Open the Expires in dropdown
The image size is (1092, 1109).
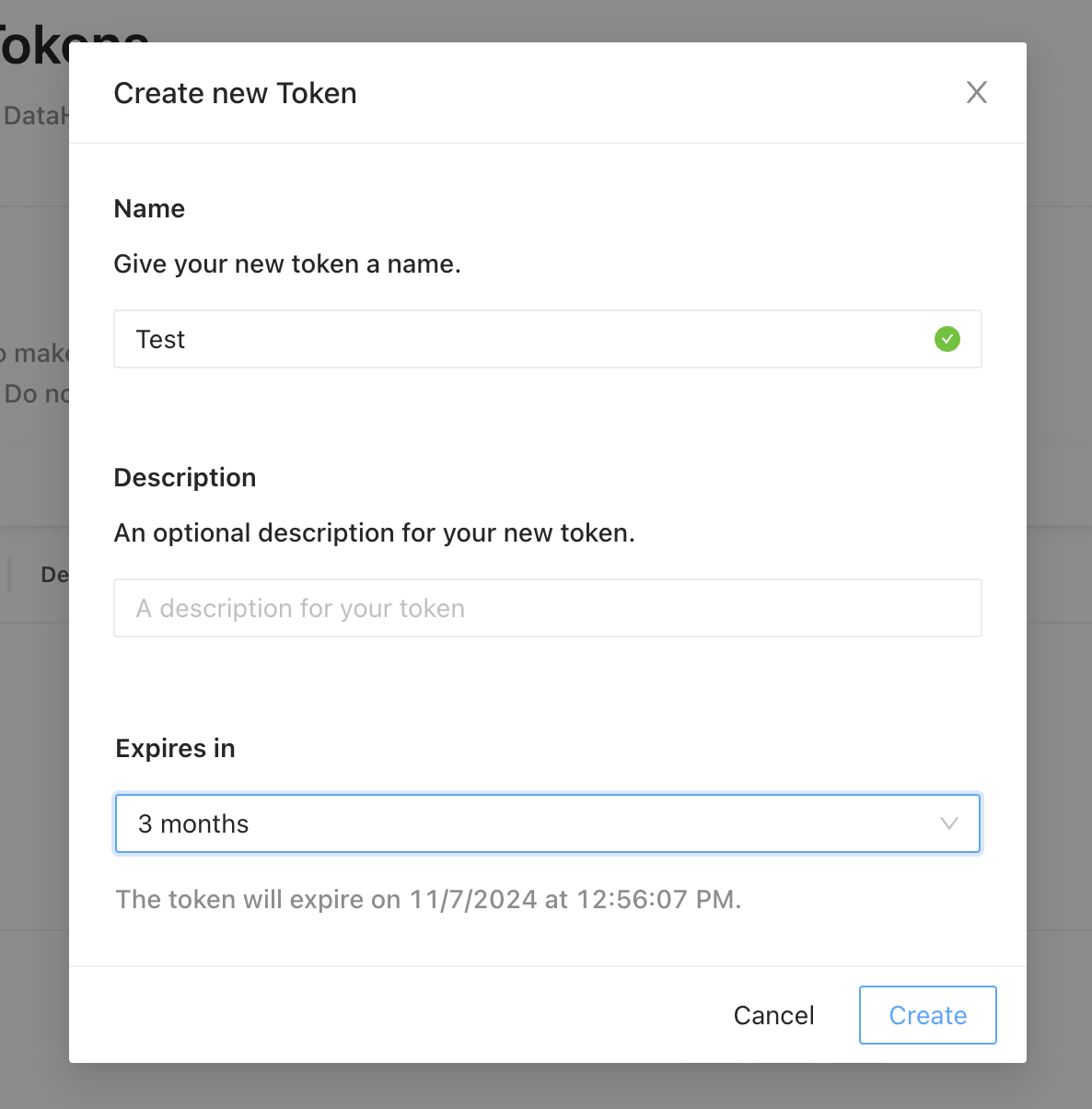[547, 823]
